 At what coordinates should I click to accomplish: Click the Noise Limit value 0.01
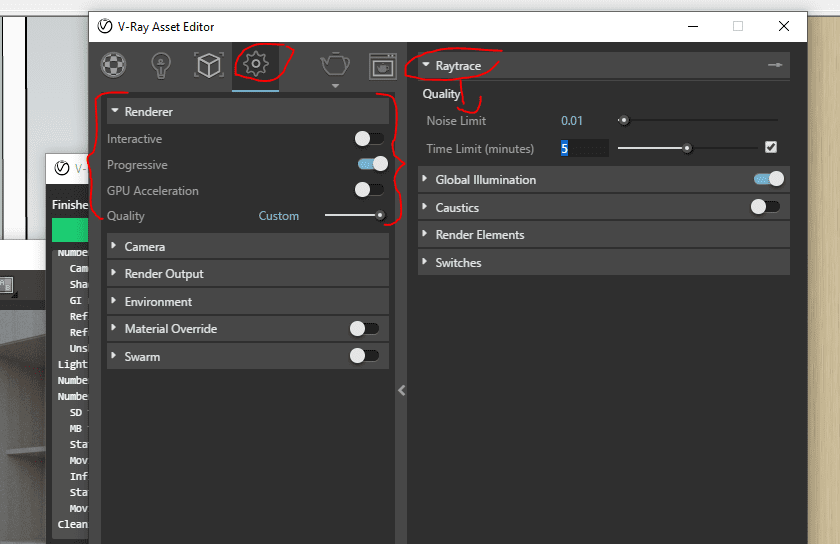[x=572, y=121]
